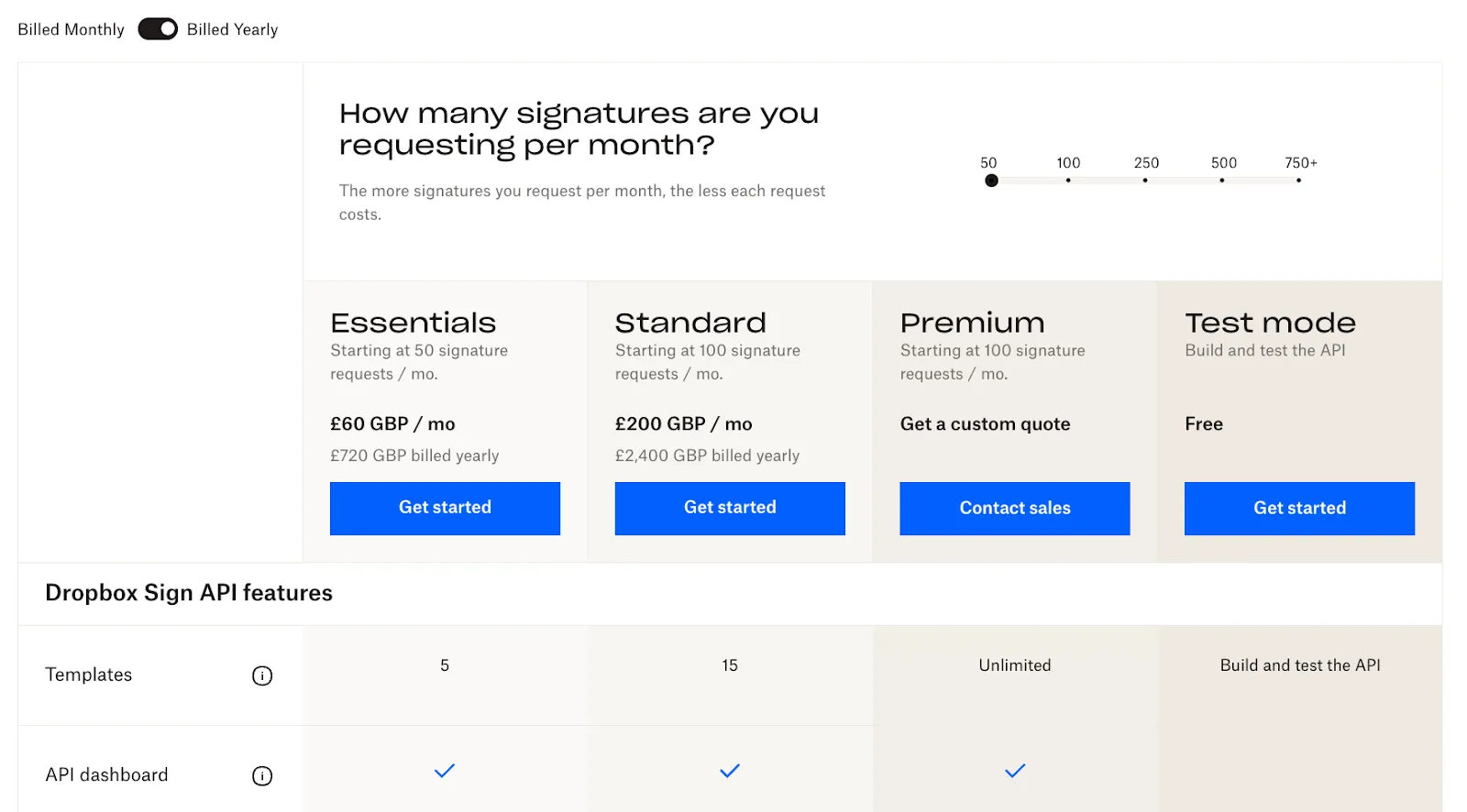Click the 'Free' price text
This screenshot has width=1467, height=812.
tap(1204, 423)
